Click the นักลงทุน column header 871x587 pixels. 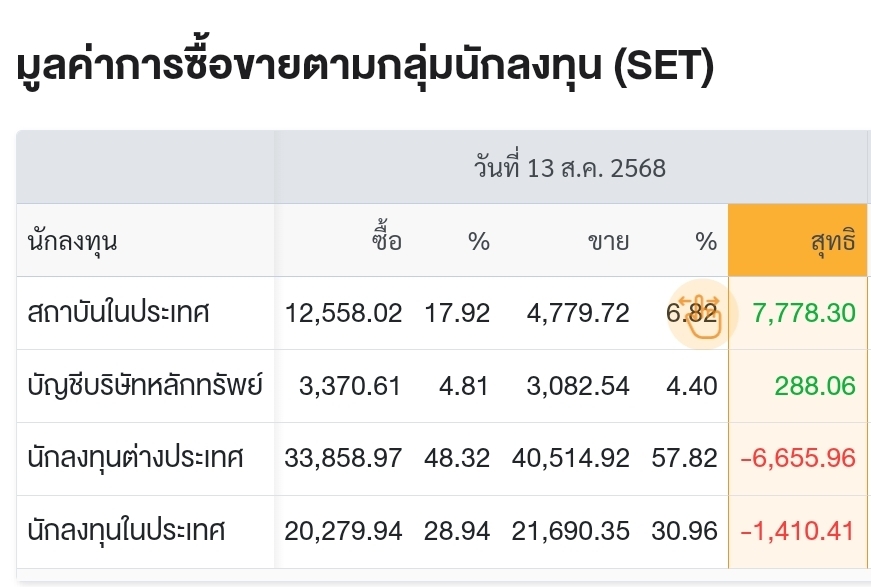tap(72, 242)
